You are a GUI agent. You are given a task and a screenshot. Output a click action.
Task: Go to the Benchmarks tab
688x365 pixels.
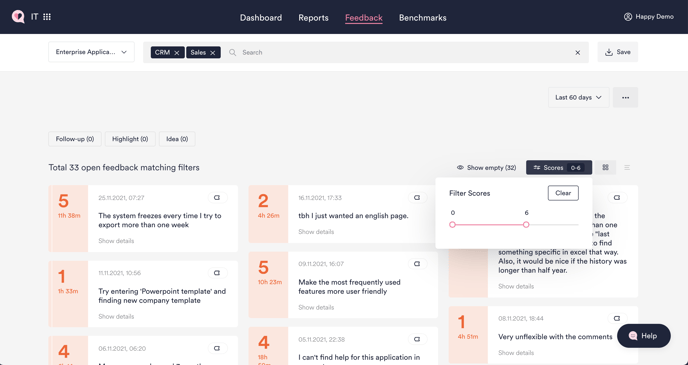[x=423, y=18]
